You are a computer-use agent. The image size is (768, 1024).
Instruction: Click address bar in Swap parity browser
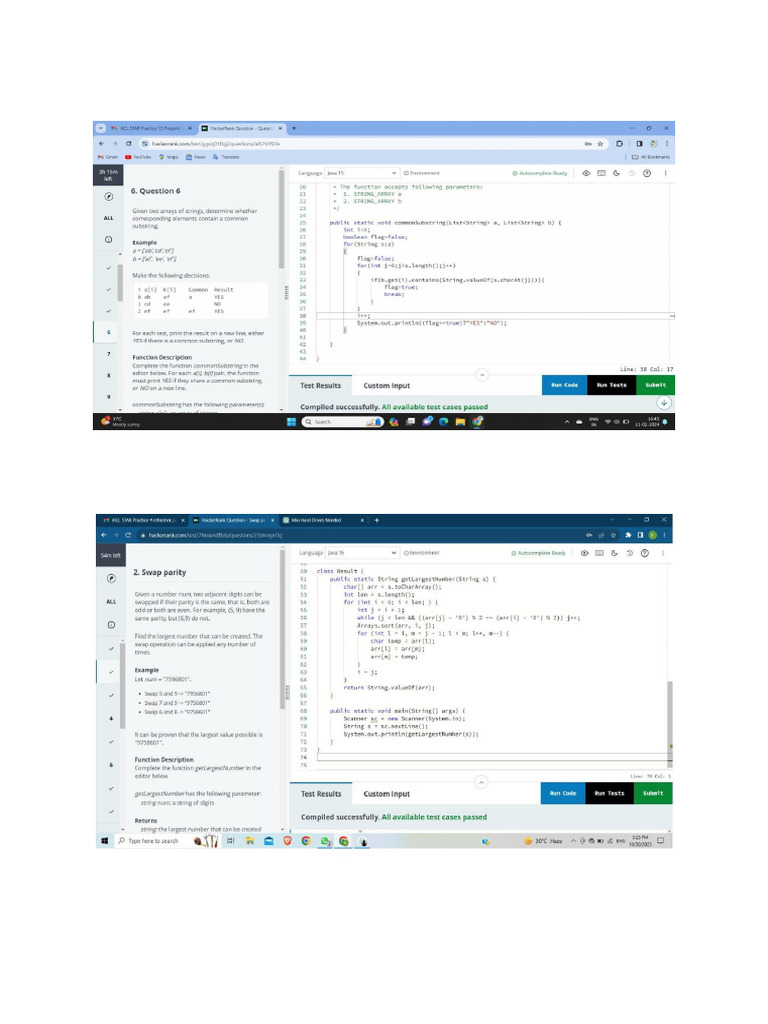359,535
